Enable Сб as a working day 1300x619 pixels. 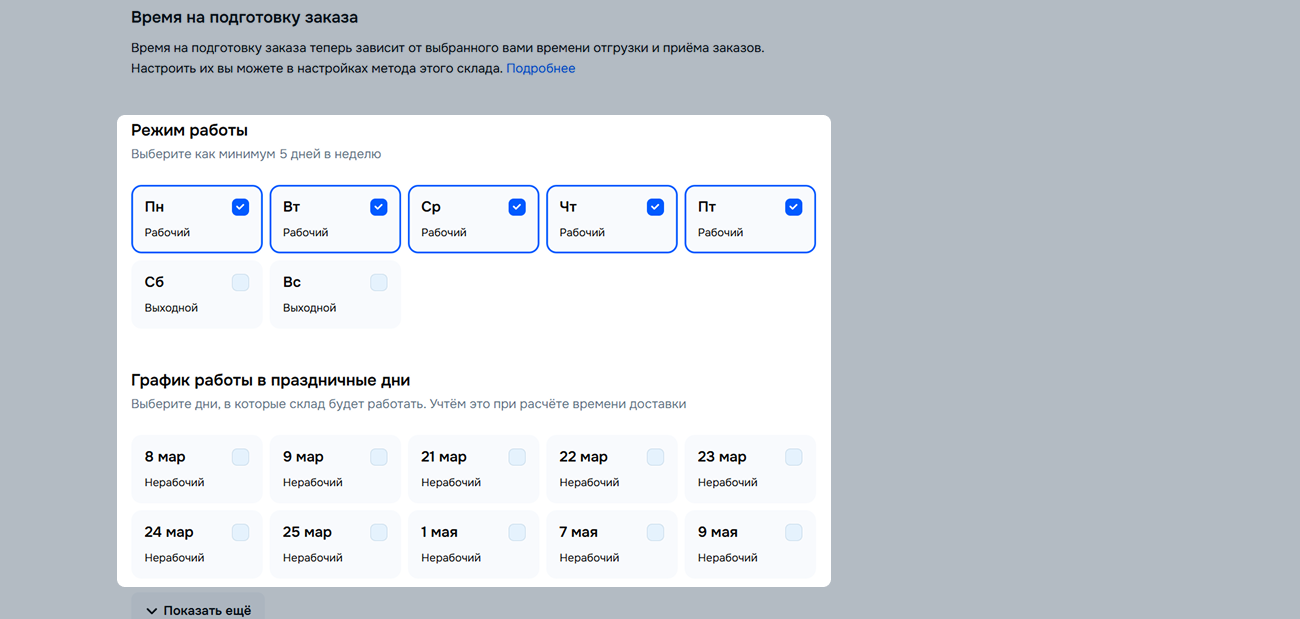click(x=240, y=282)
